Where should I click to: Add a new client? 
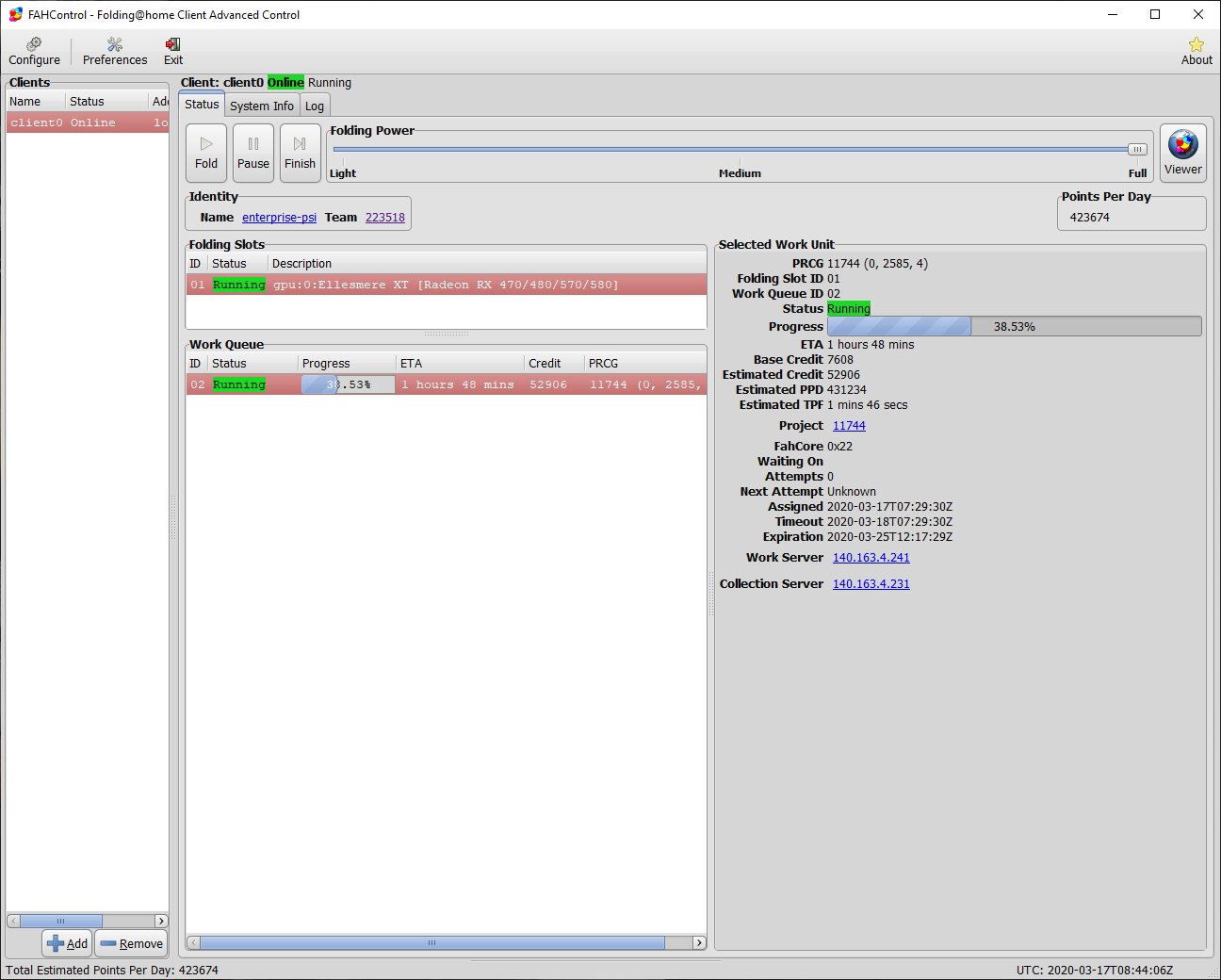pyautogui.click(x=67, y=943)
